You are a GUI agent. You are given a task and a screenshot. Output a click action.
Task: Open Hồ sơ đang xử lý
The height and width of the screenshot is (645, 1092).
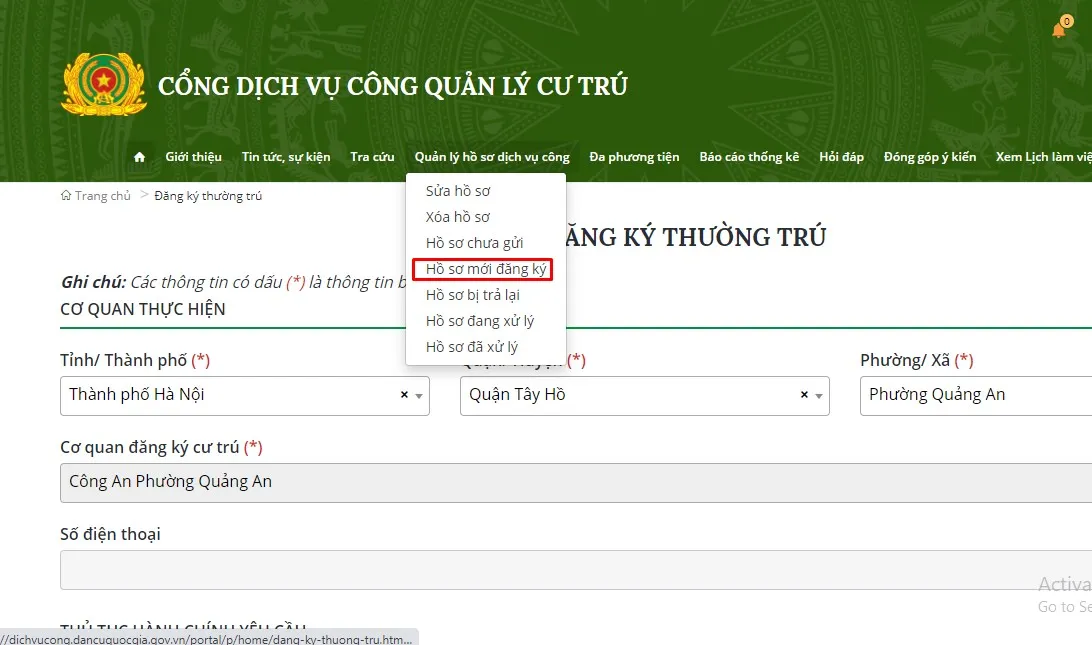click(x=480, y=321)
